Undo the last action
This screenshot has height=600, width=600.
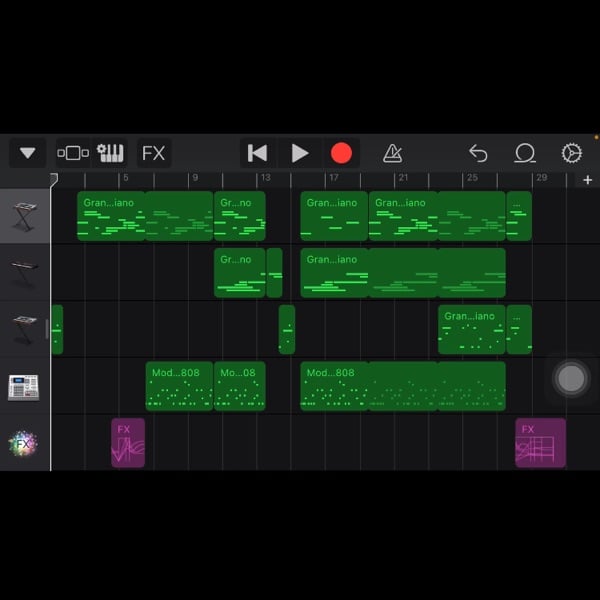coord(478,153)
